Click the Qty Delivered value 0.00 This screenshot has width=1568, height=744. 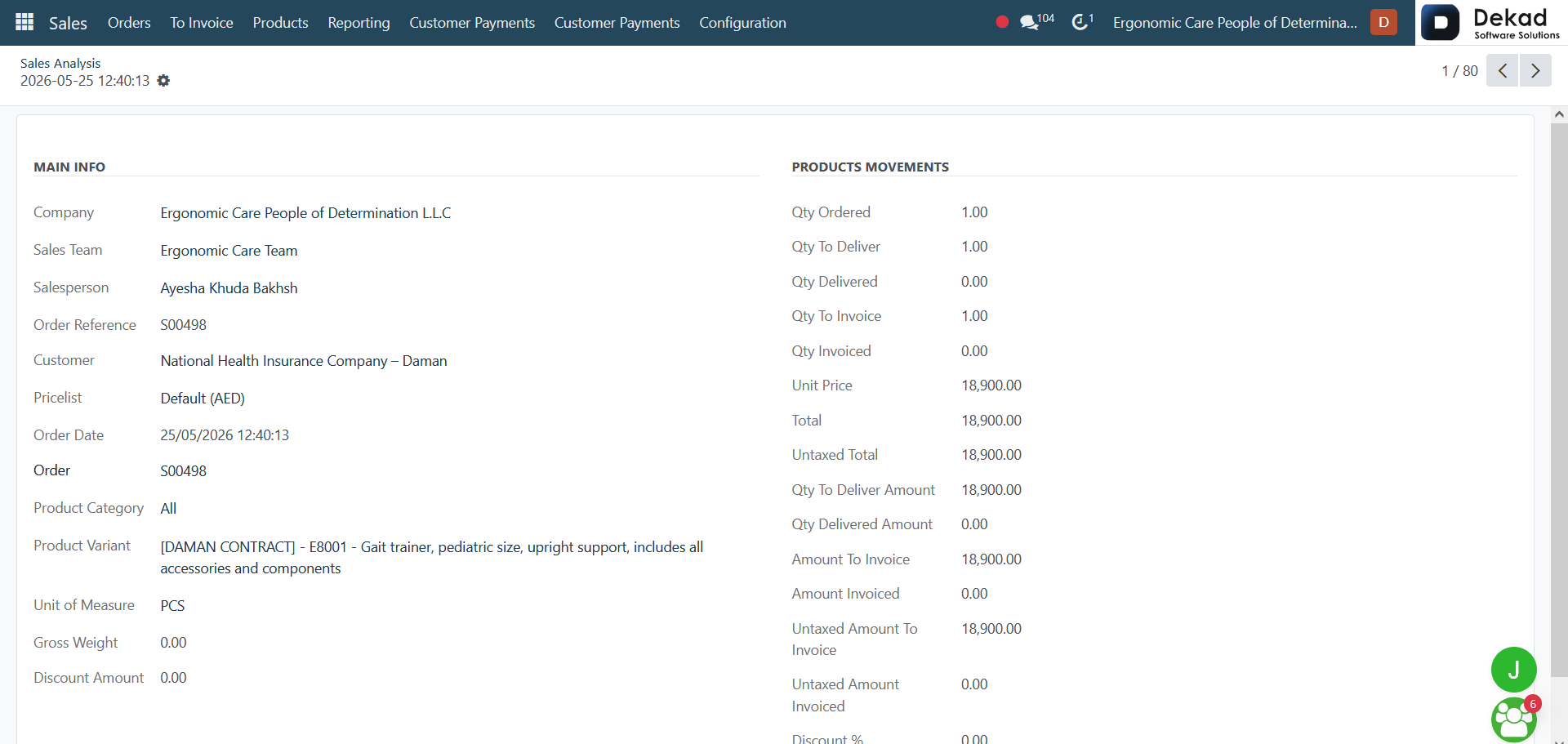coord(974,282)
